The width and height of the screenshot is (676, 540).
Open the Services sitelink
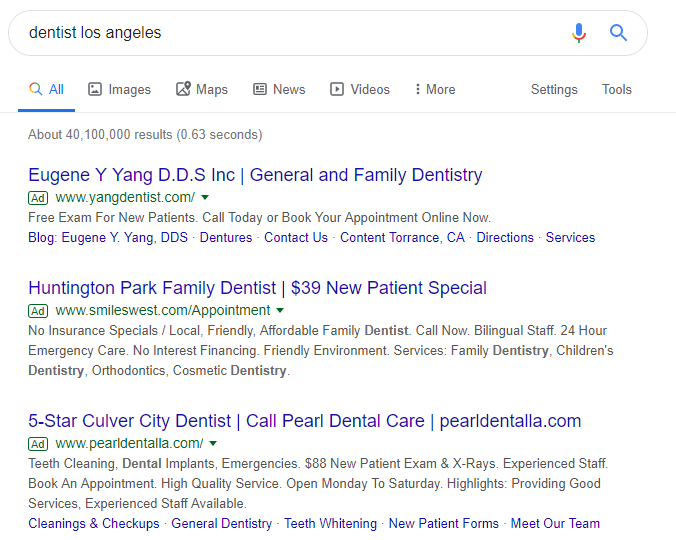(570, 237)
